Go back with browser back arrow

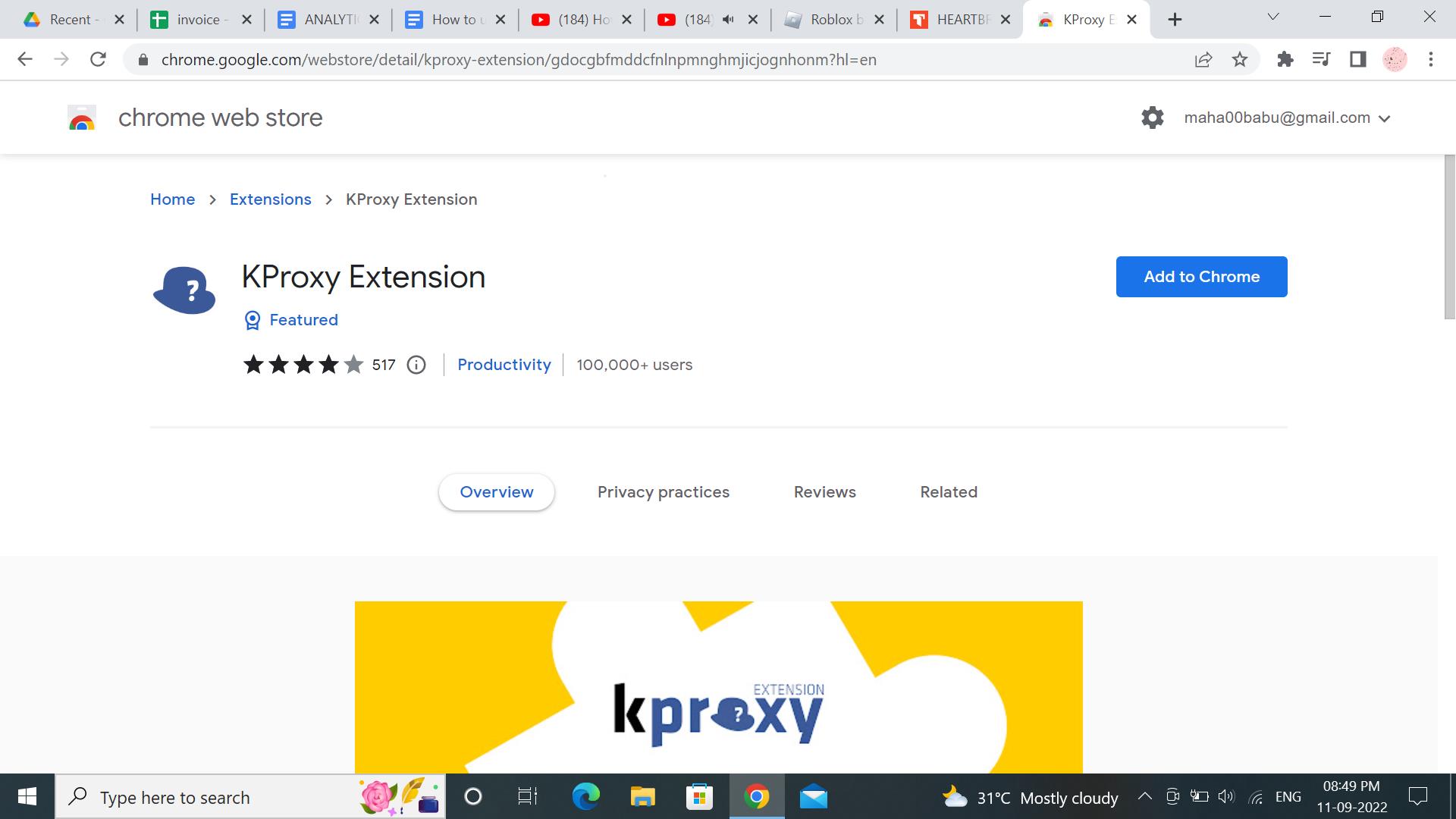25,59
